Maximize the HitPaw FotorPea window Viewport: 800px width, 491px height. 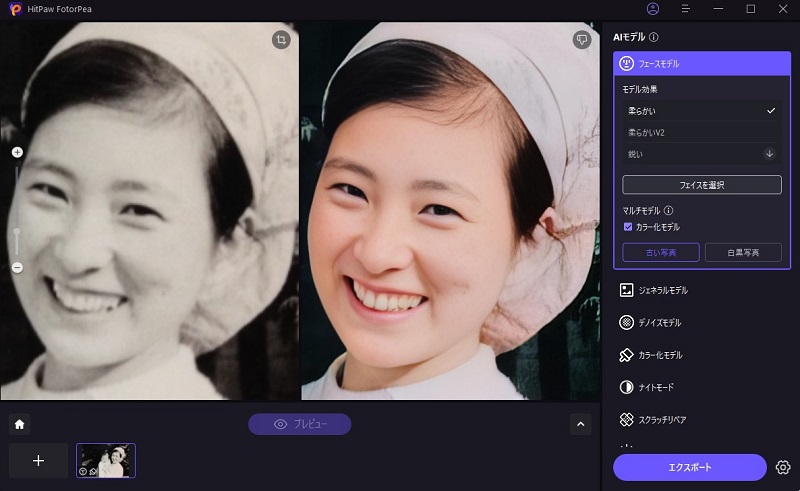point(751,9)
